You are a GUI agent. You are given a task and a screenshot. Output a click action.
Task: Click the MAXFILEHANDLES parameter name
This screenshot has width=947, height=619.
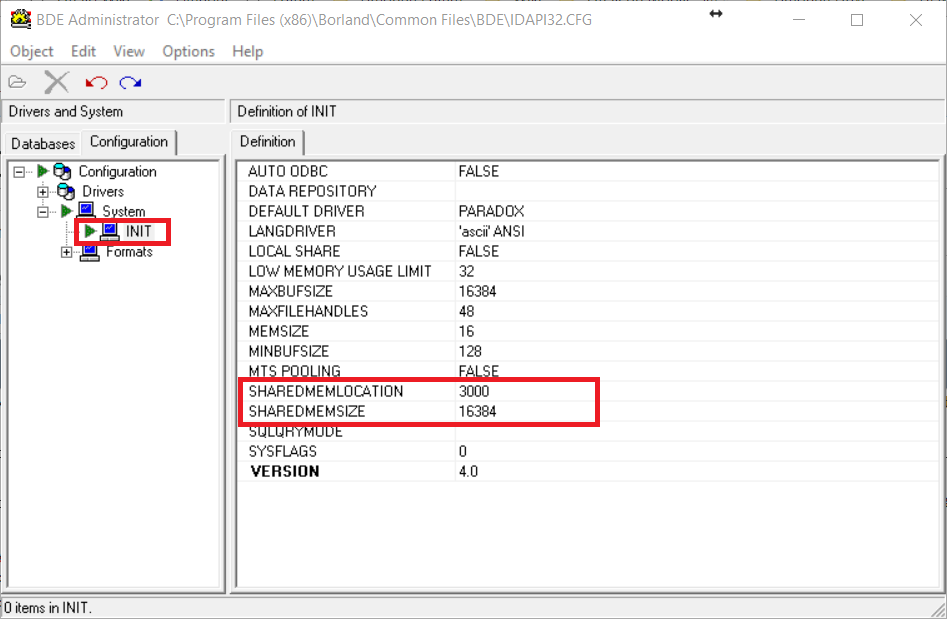point(308,311)
